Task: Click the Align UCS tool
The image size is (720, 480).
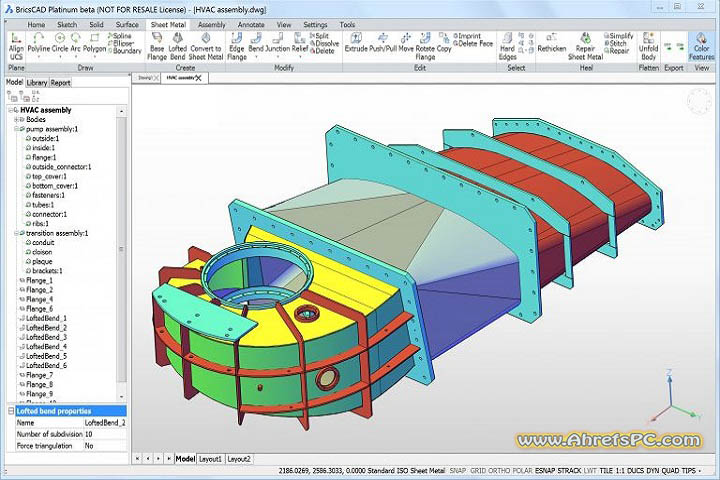Action: (x=16, y=46)
